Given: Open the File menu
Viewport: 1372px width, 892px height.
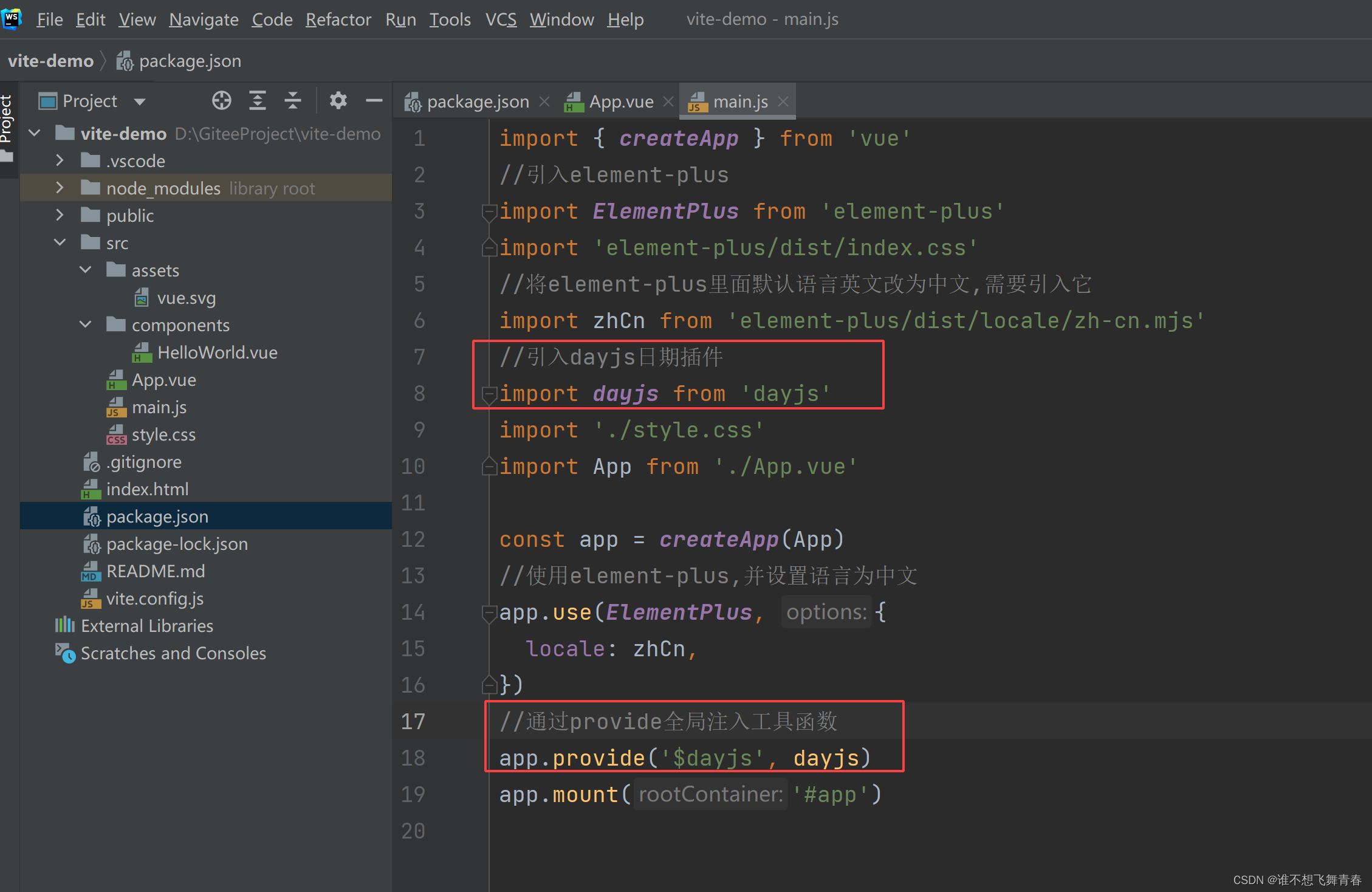Looking at the screenshot, I should [x=50, y=19].
